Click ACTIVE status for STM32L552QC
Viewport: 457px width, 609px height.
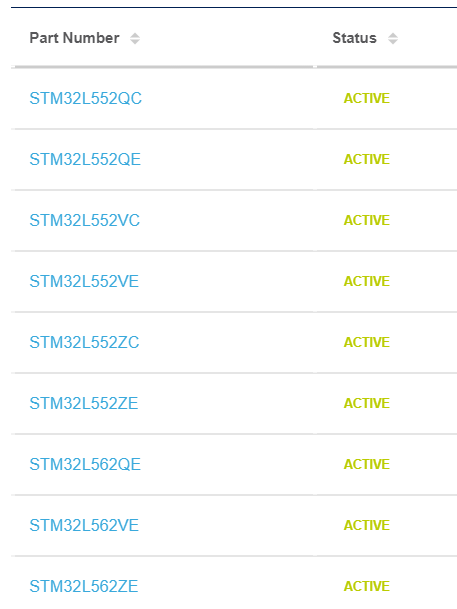tap(367, 98)
